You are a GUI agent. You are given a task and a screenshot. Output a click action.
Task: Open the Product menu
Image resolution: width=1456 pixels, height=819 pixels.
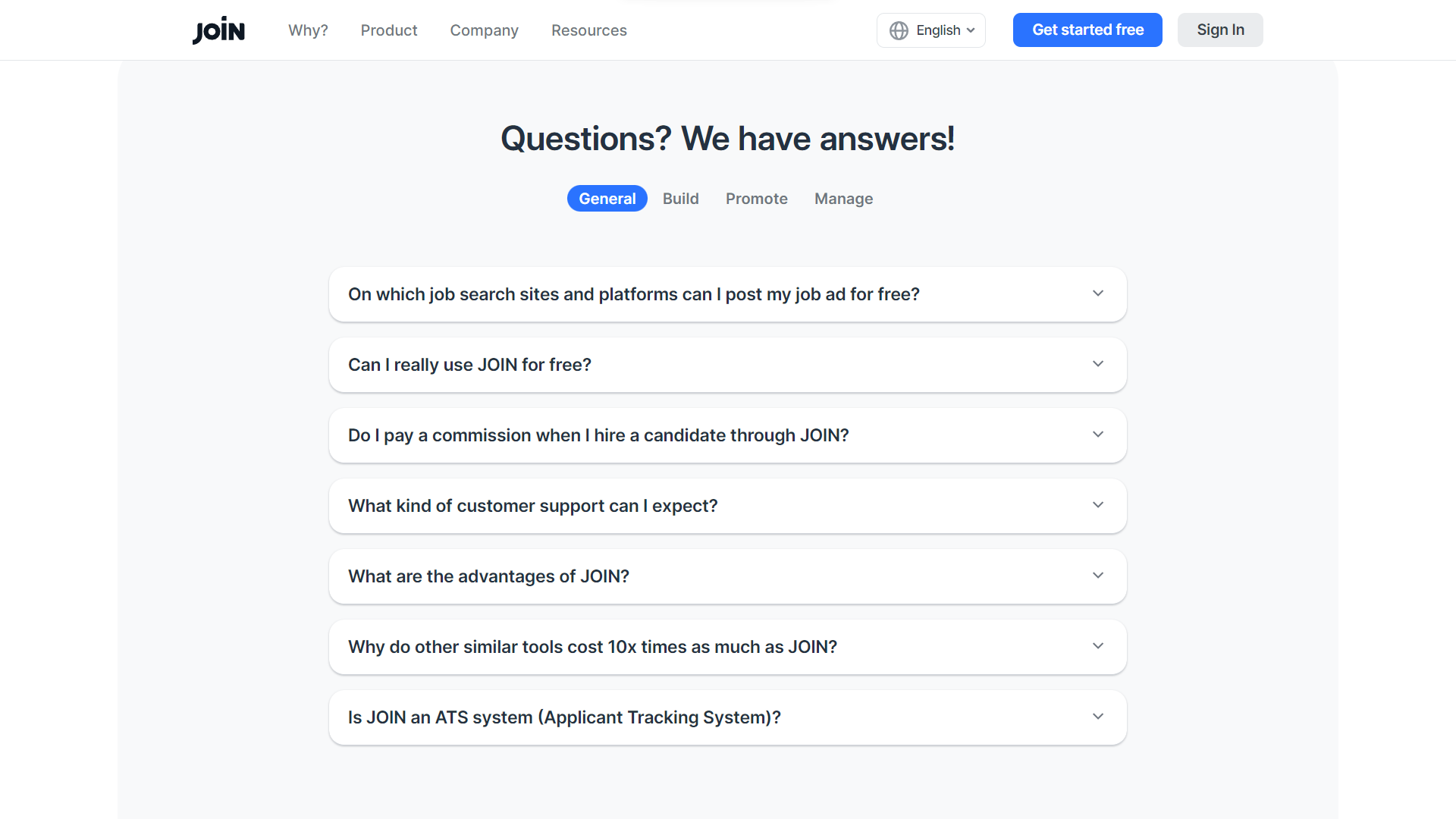click(x=389, y=30)
